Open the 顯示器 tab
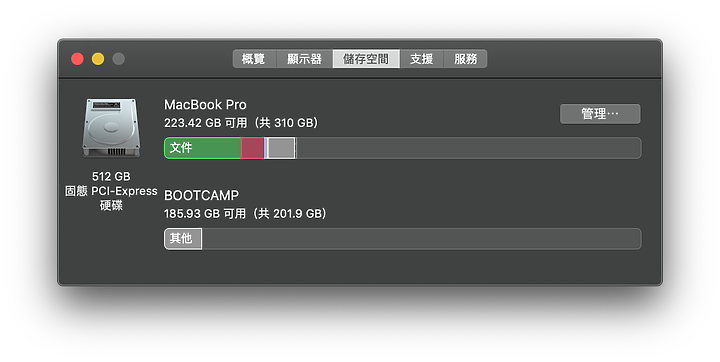Viewport: 720px width, 362px height. (304, 59)
